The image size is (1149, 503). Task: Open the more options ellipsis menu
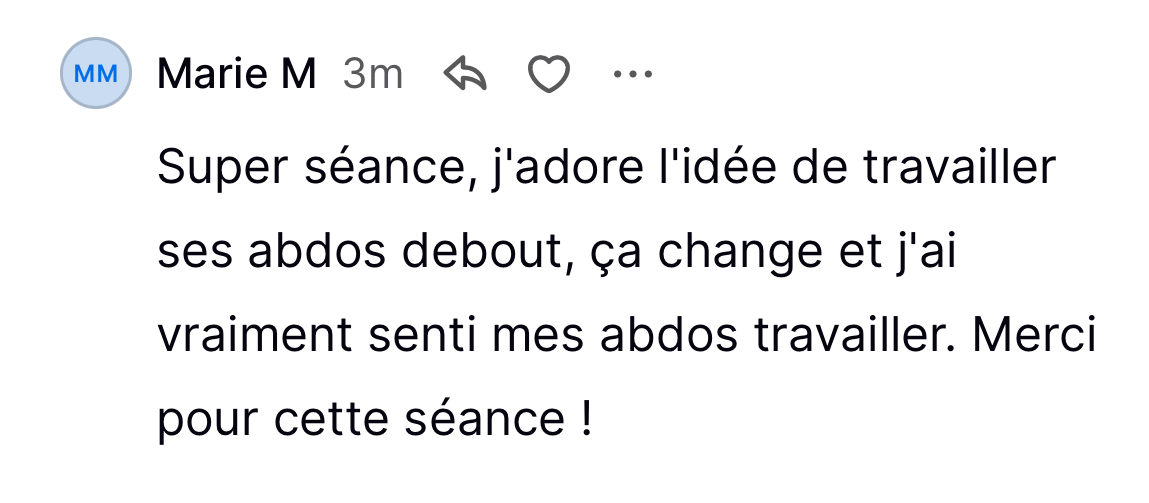pyautogui.click(x=632, y=74)
